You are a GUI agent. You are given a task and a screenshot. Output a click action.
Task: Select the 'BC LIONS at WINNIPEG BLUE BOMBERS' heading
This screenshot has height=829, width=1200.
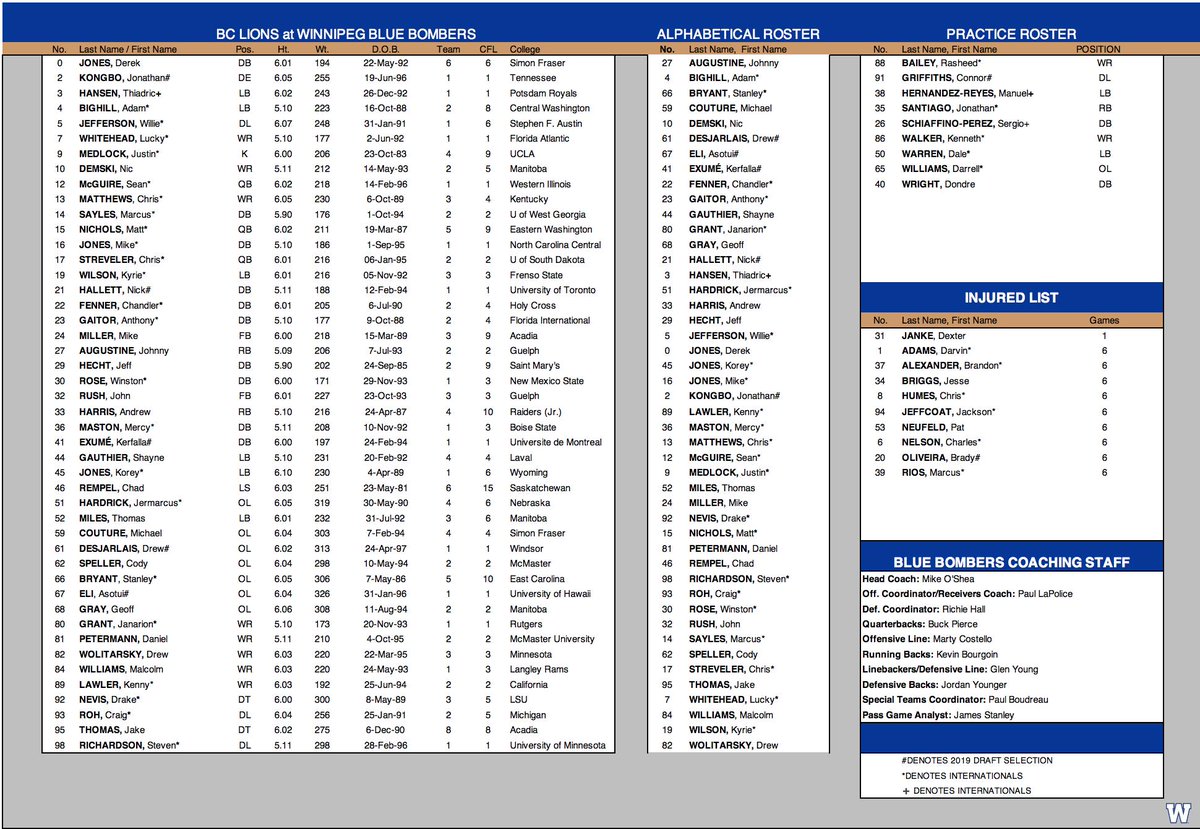[346, 33]
